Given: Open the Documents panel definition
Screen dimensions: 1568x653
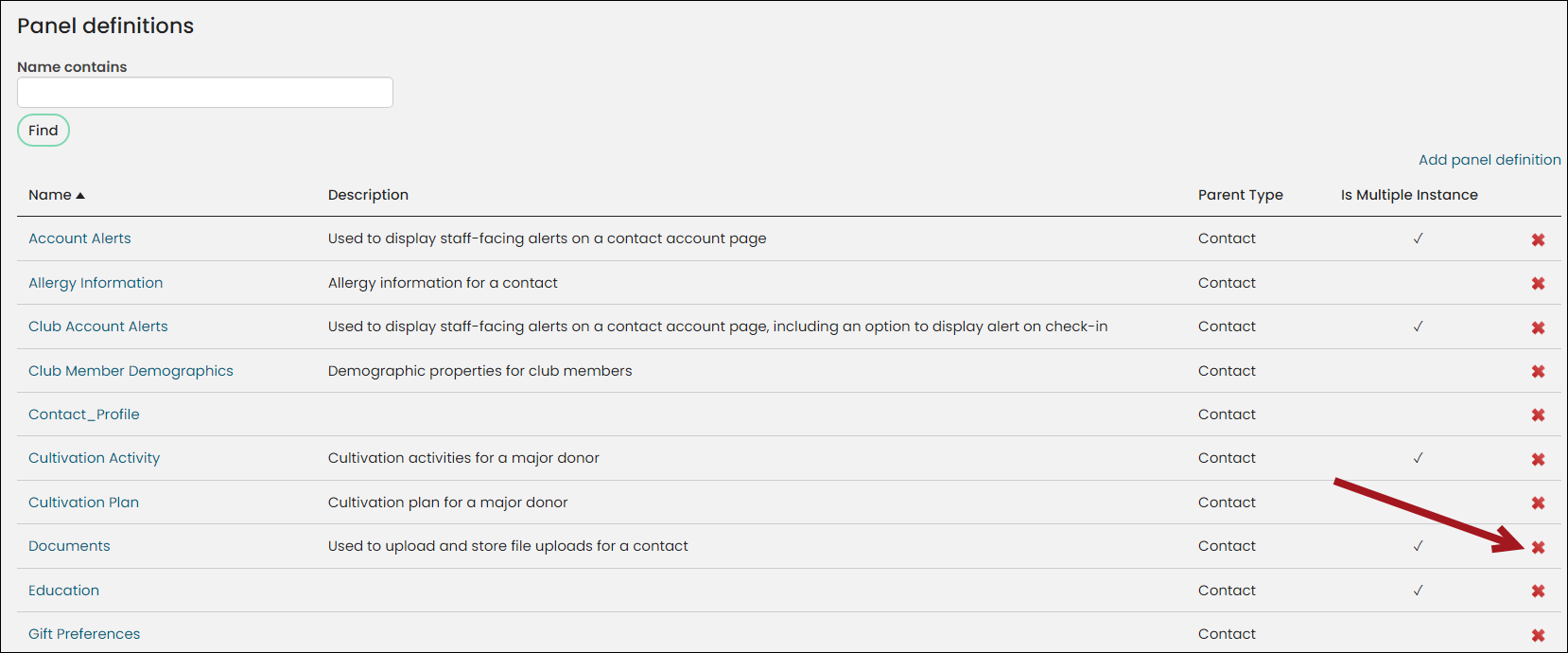Looking at the screenshot, I should point(69,546).
